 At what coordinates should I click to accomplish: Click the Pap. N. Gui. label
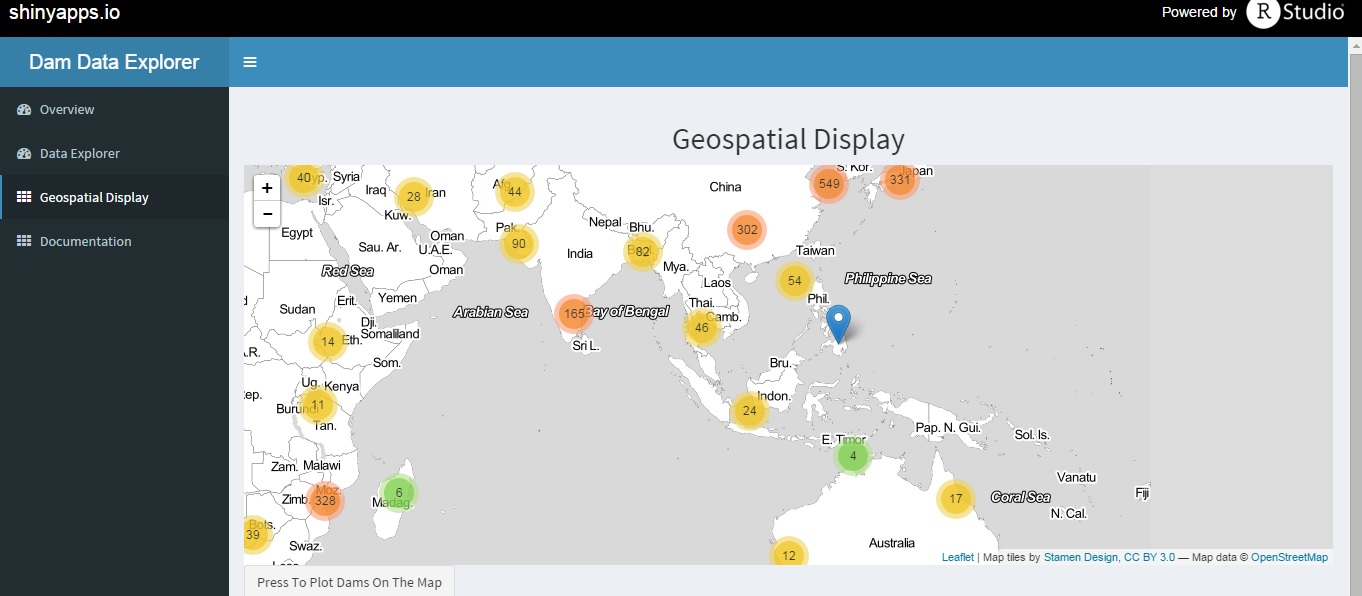point(948,428)
